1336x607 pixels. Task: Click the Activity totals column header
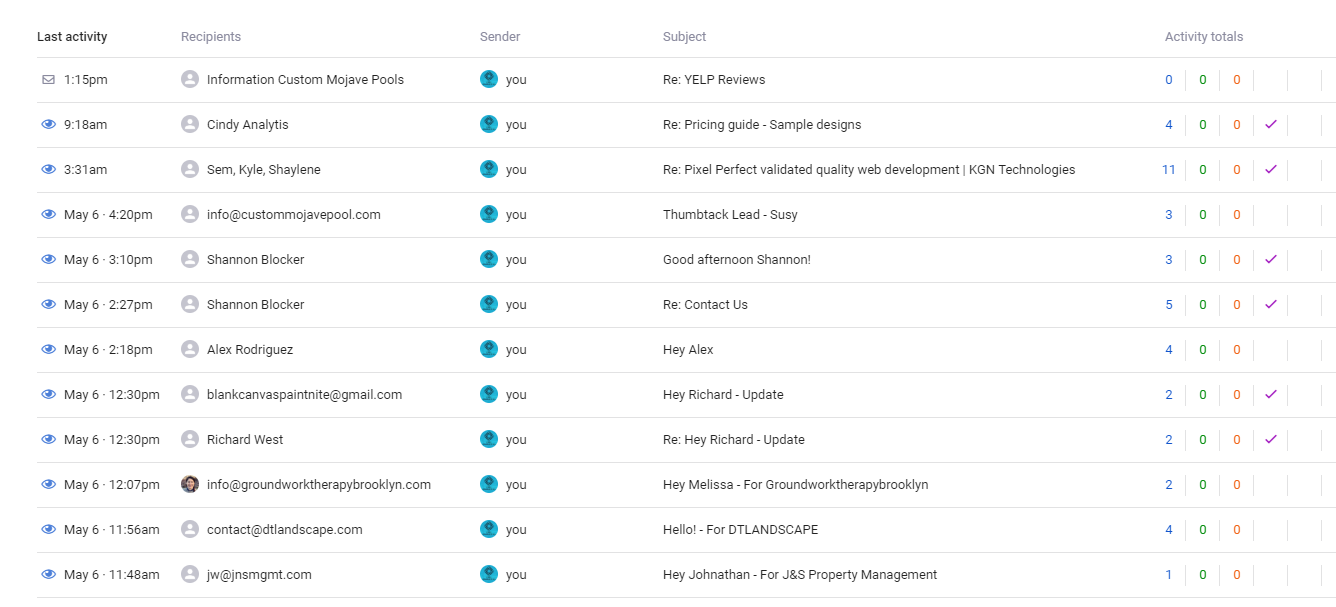pyautogui.click(x=1204, y=37)
